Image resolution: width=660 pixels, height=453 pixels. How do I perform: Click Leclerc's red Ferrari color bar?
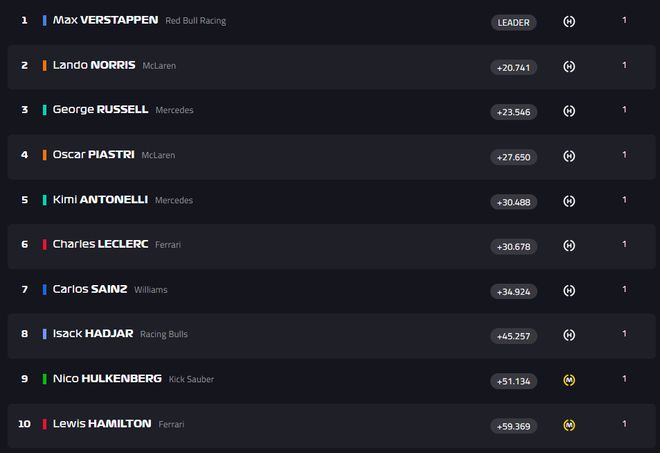click(x=45, y=244)
